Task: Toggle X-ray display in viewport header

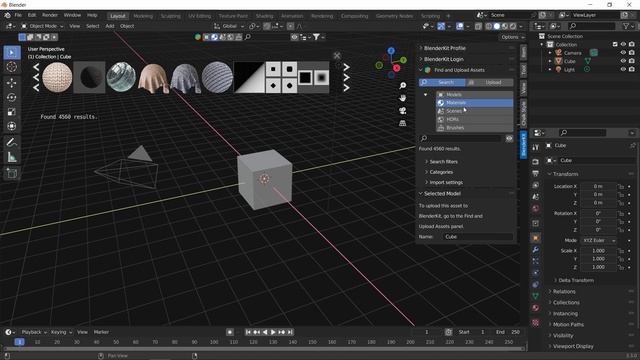Action: (x=478, y=26)
